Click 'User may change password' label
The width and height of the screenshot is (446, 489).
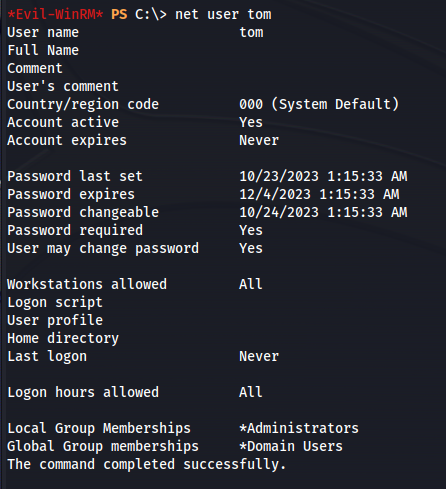pyautogui.click(x=103, y=249)
